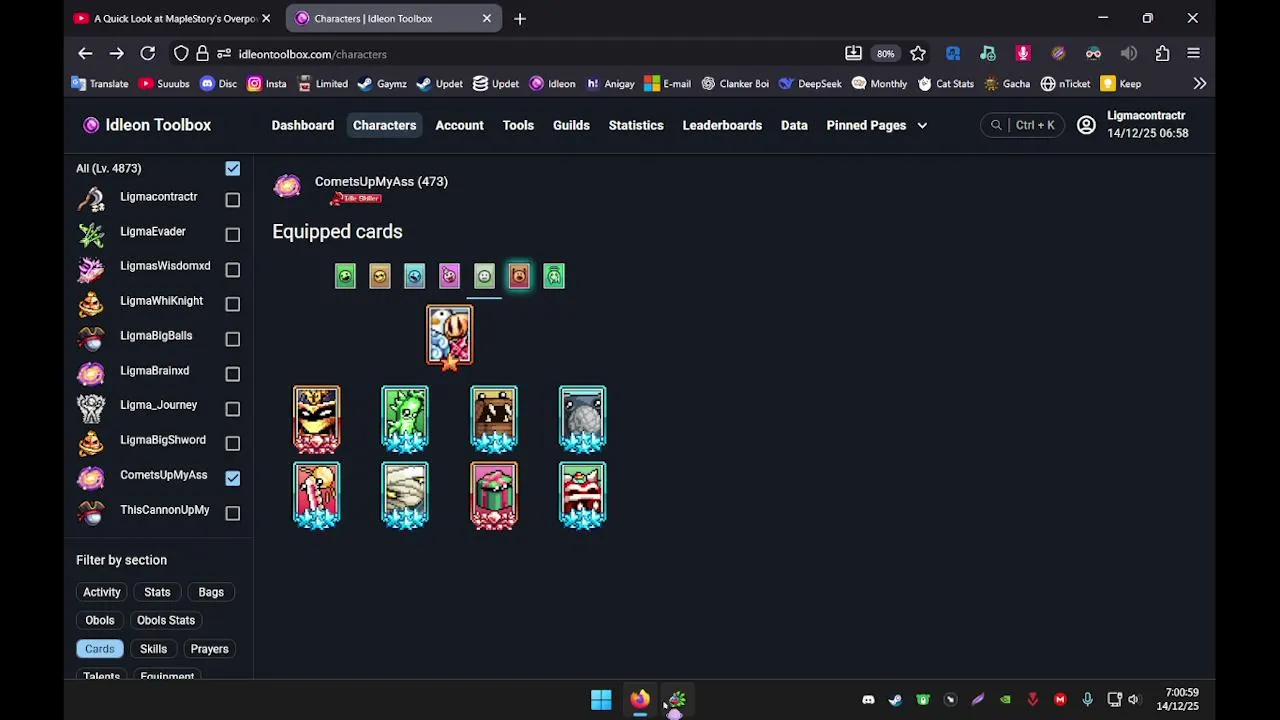Viewport: 1280px width, 720px height.
Task: Filter by Stats section
Action: [x=157, y=592]
